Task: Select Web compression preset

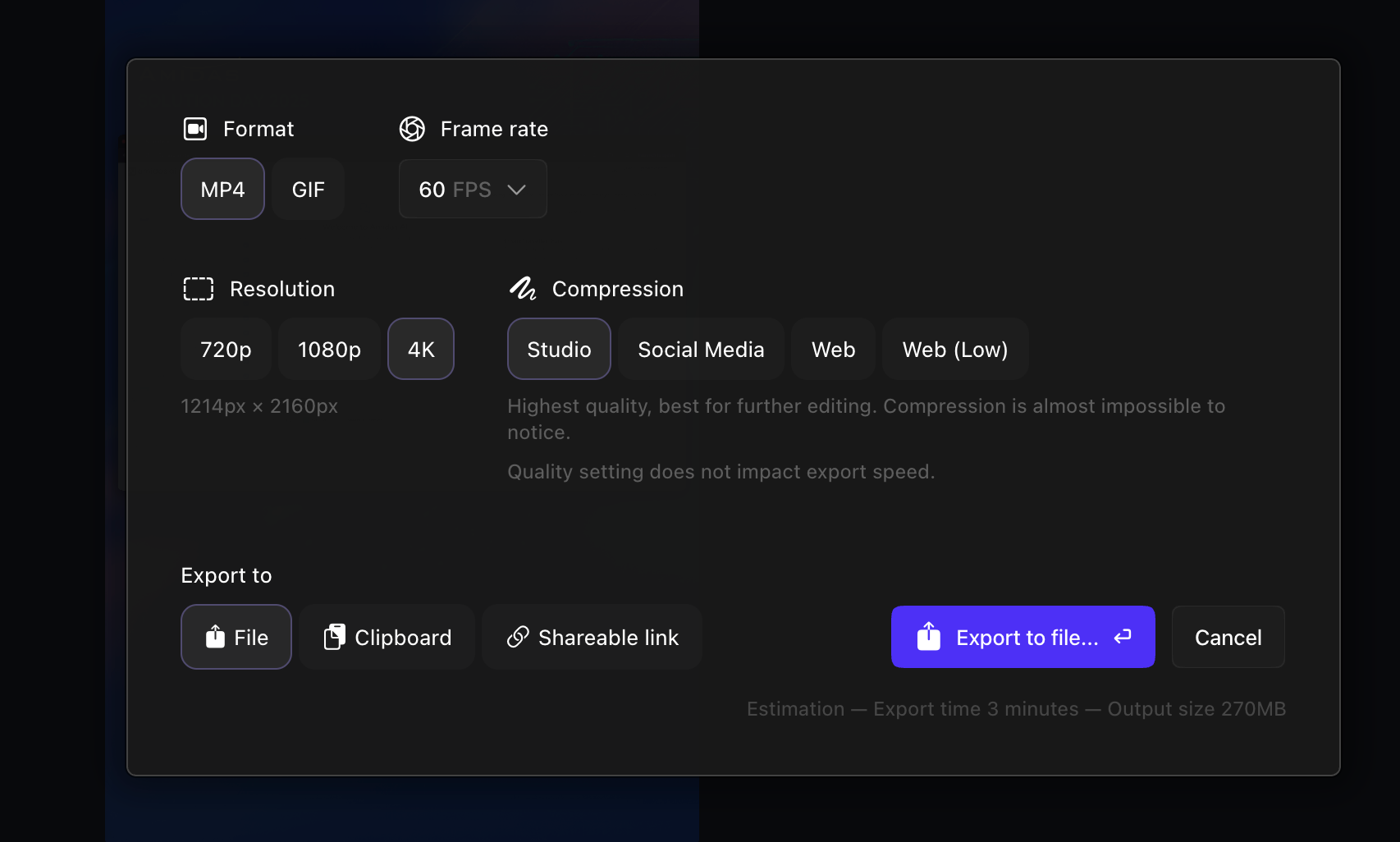Action: tap(833, 349)
